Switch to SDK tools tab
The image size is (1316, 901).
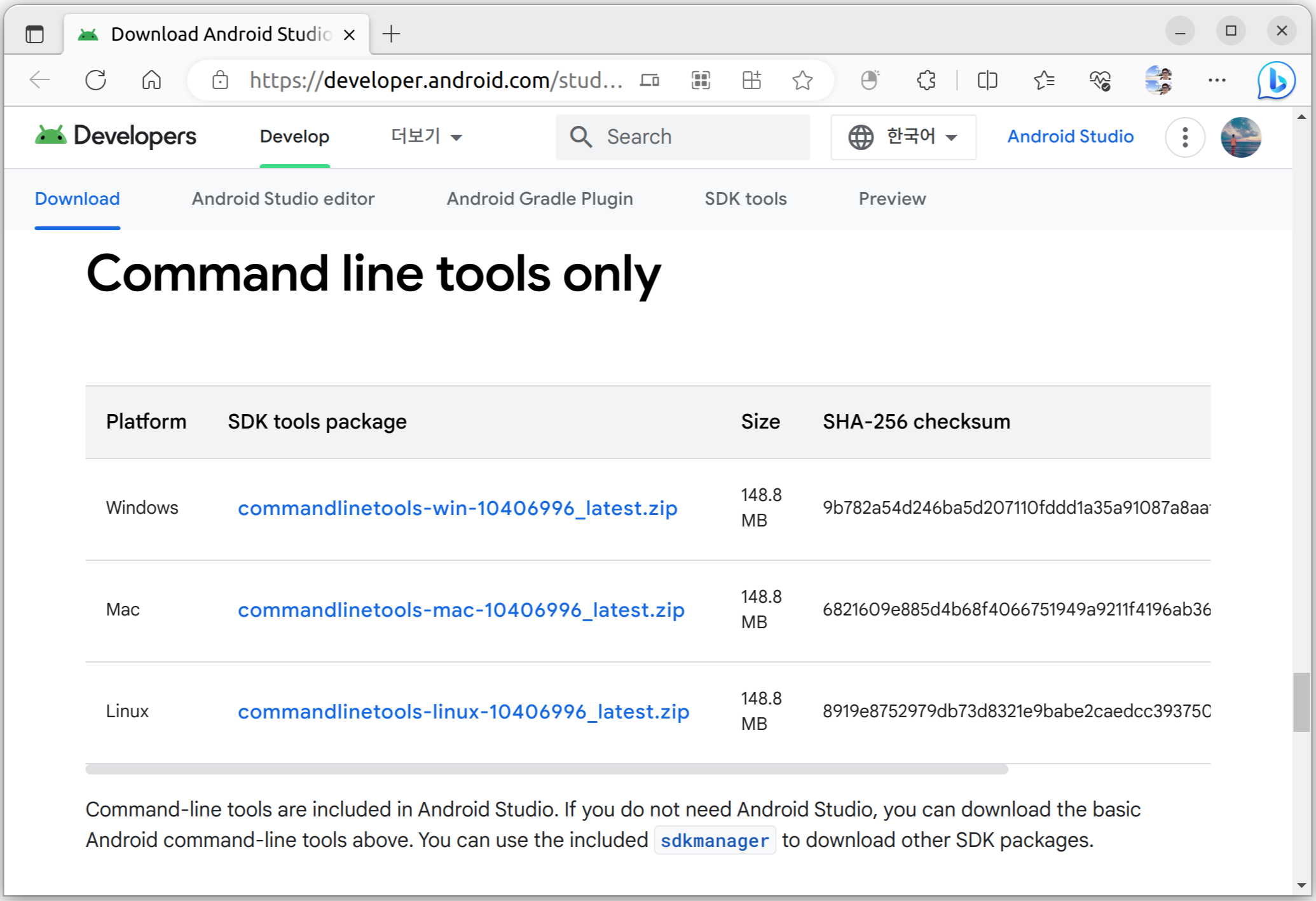click(x=745, y=199)
